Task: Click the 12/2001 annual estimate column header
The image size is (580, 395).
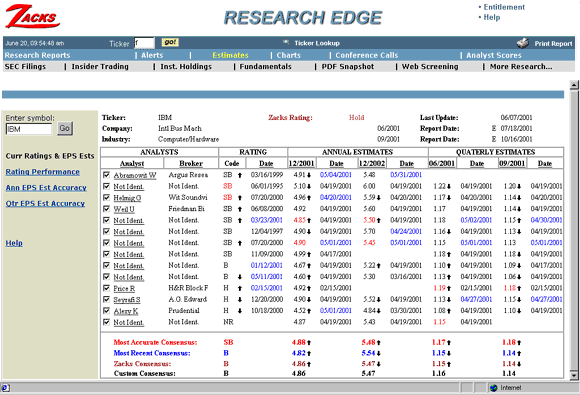Action: tap(301, 163)
